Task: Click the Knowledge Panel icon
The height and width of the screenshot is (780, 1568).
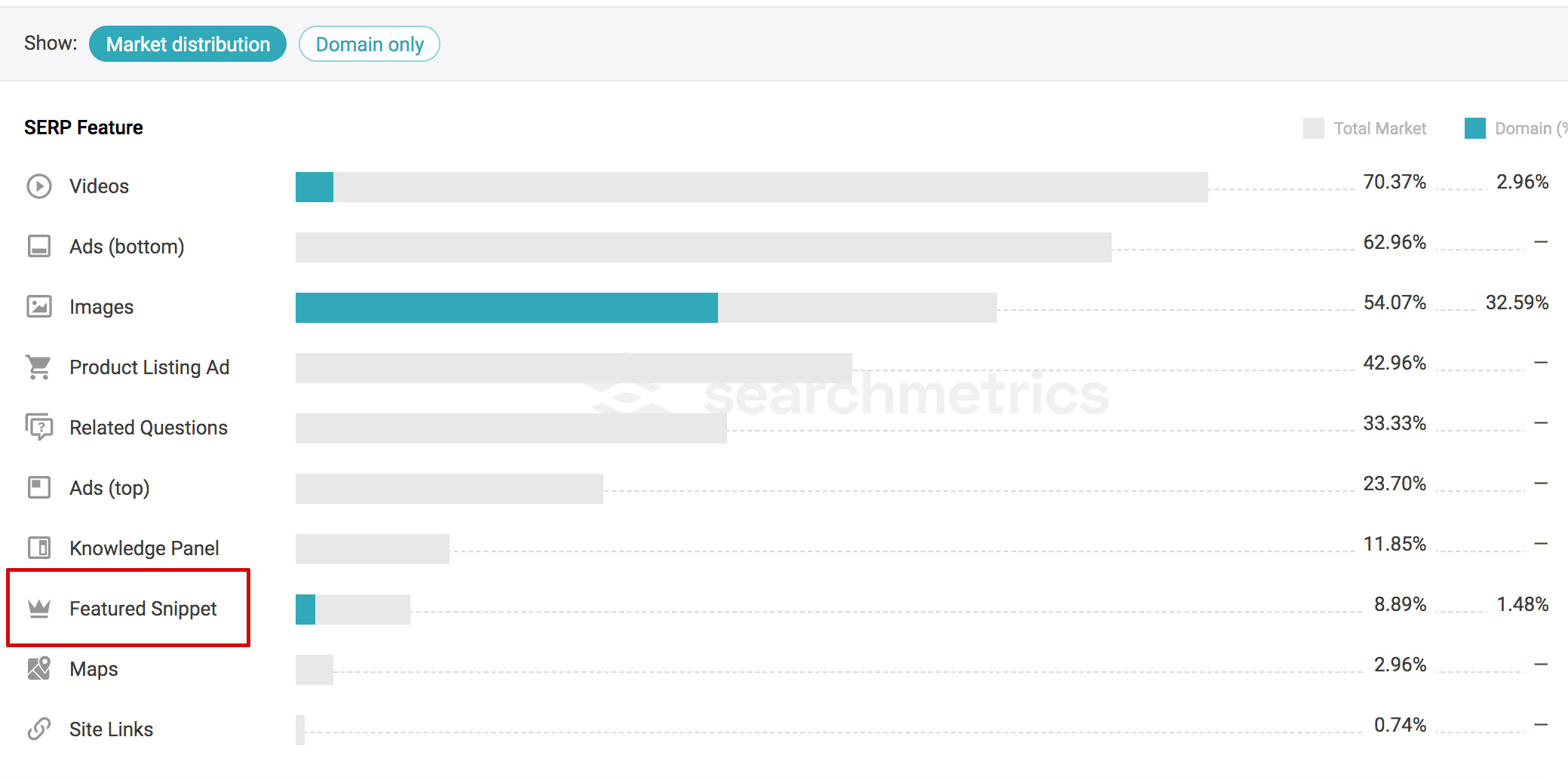Action: (39, 548)
